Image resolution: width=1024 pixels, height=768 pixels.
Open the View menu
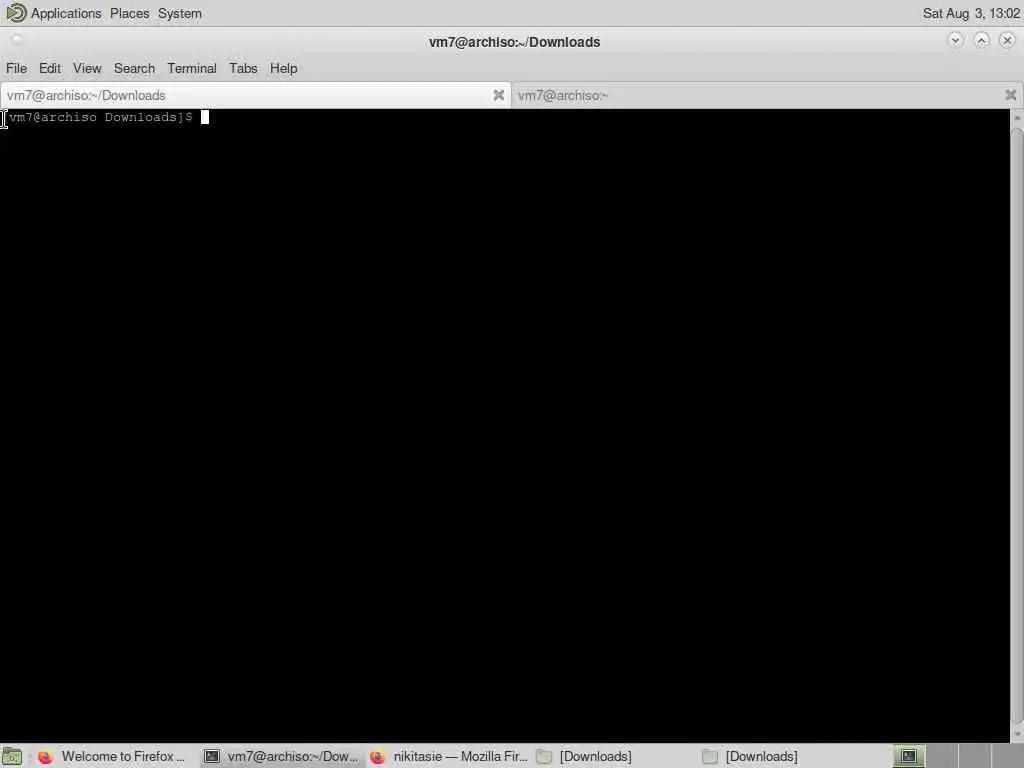coord(87,68)
